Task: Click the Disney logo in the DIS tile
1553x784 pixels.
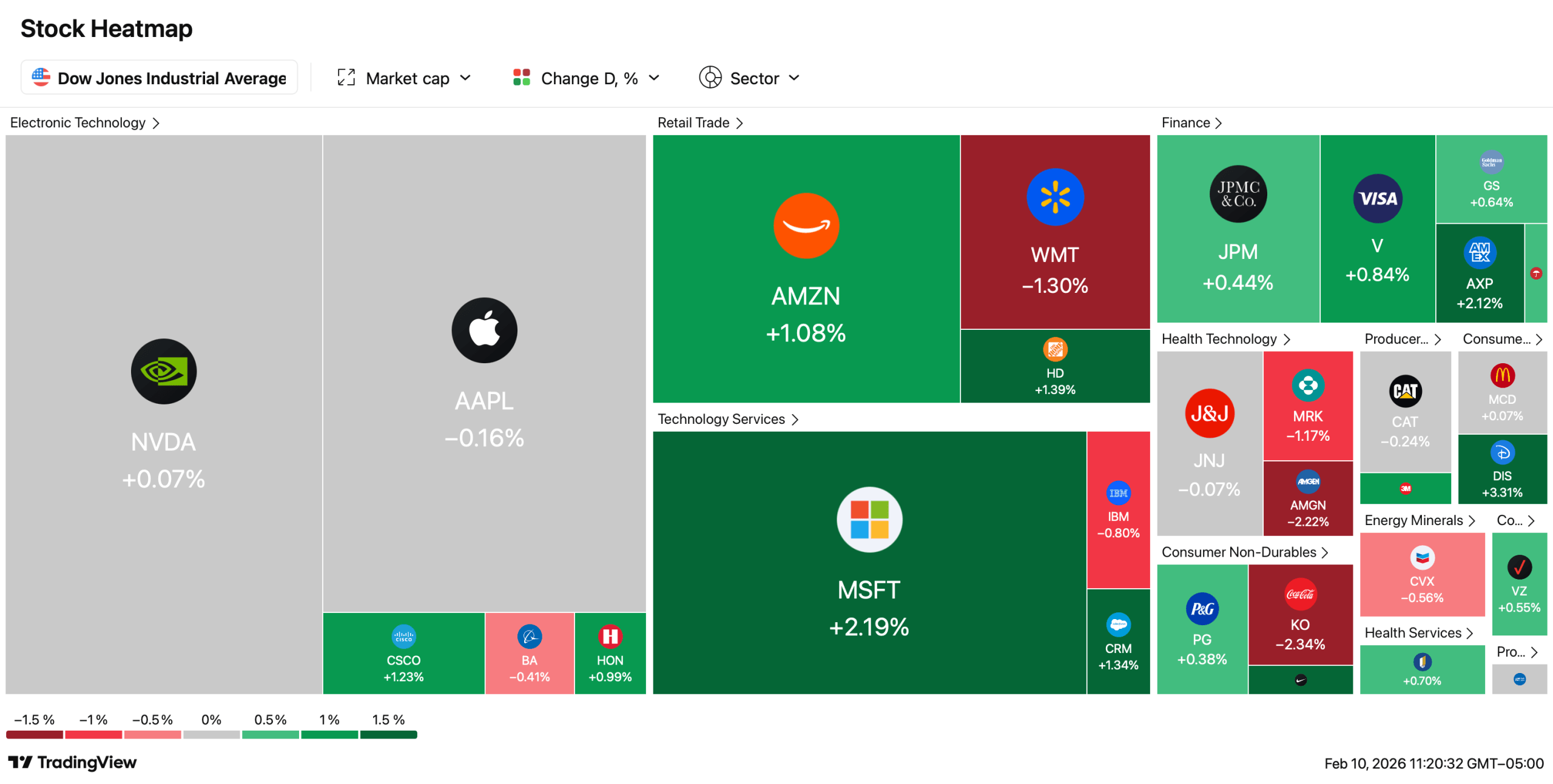Action: pos(1502,452)
